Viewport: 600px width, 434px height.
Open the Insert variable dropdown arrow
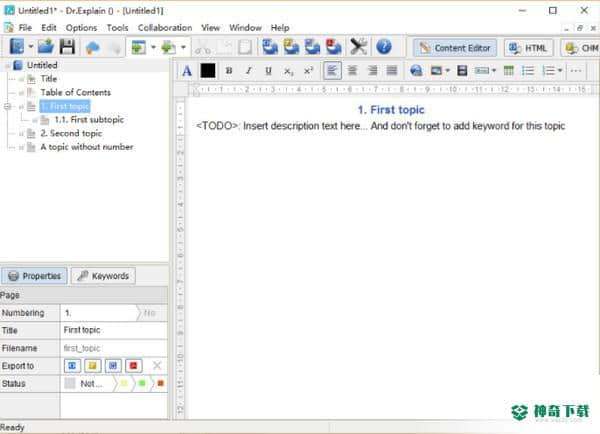pyautogui.click(x=494, y=71)
